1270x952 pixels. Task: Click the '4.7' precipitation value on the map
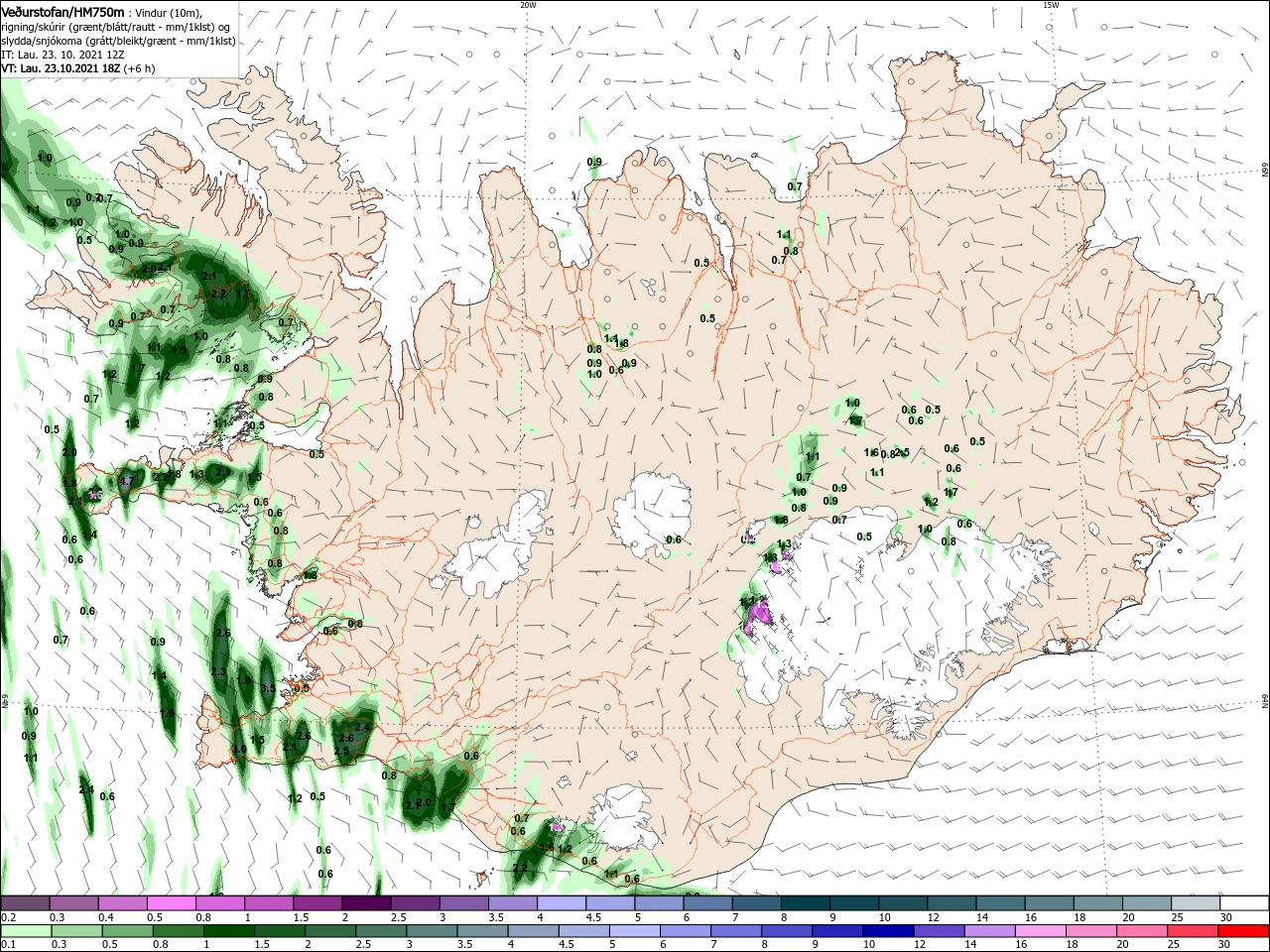[126, 481]
